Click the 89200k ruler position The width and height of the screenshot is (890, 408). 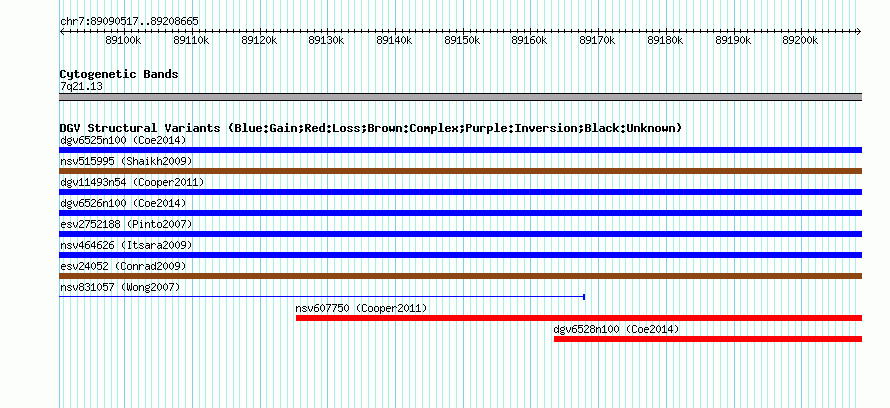tap(800, 40)
